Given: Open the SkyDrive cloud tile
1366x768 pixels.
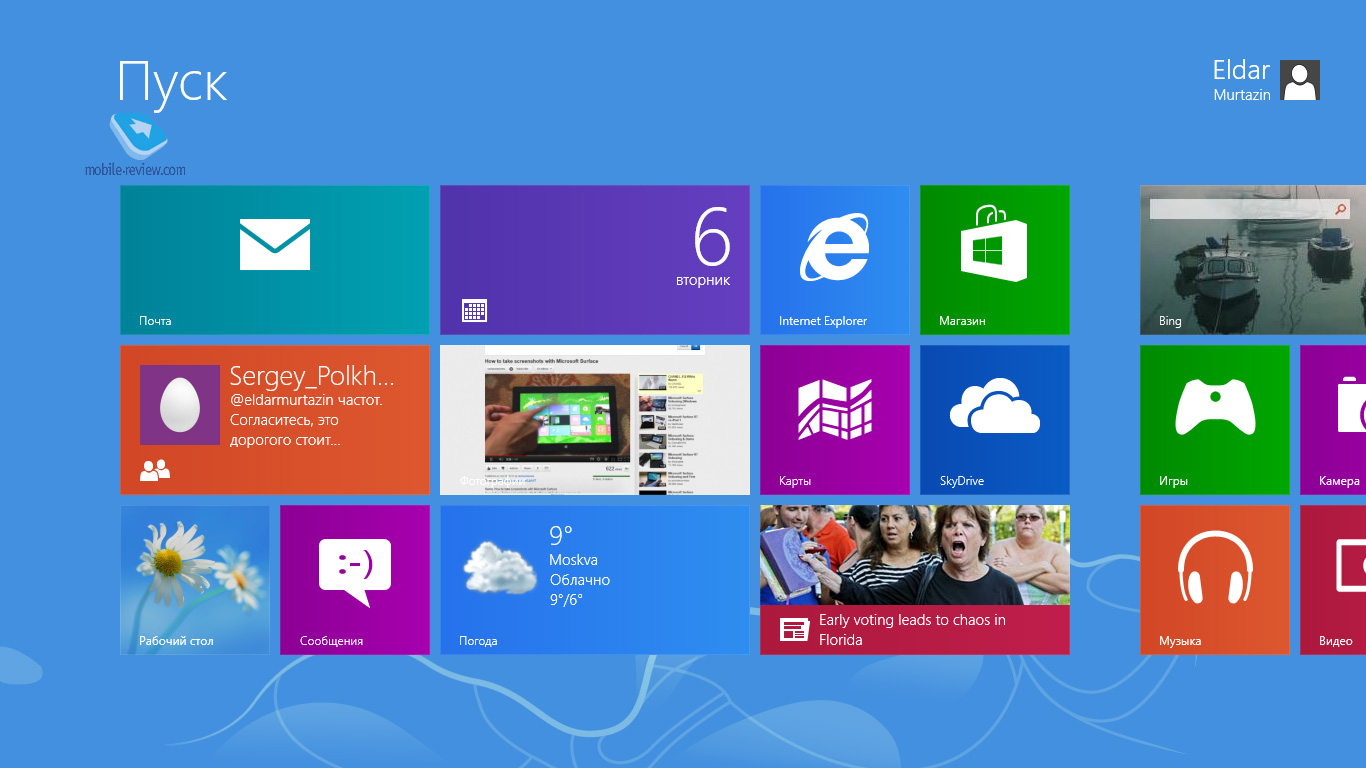Looking at the screenshot, I should click(995, 420).
